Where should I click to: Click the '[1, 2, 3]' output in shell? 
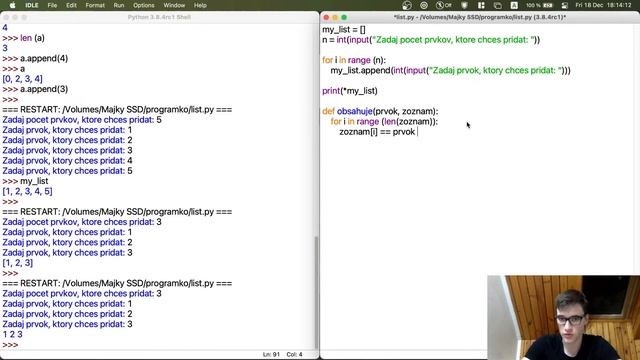(x=18, y=263)
